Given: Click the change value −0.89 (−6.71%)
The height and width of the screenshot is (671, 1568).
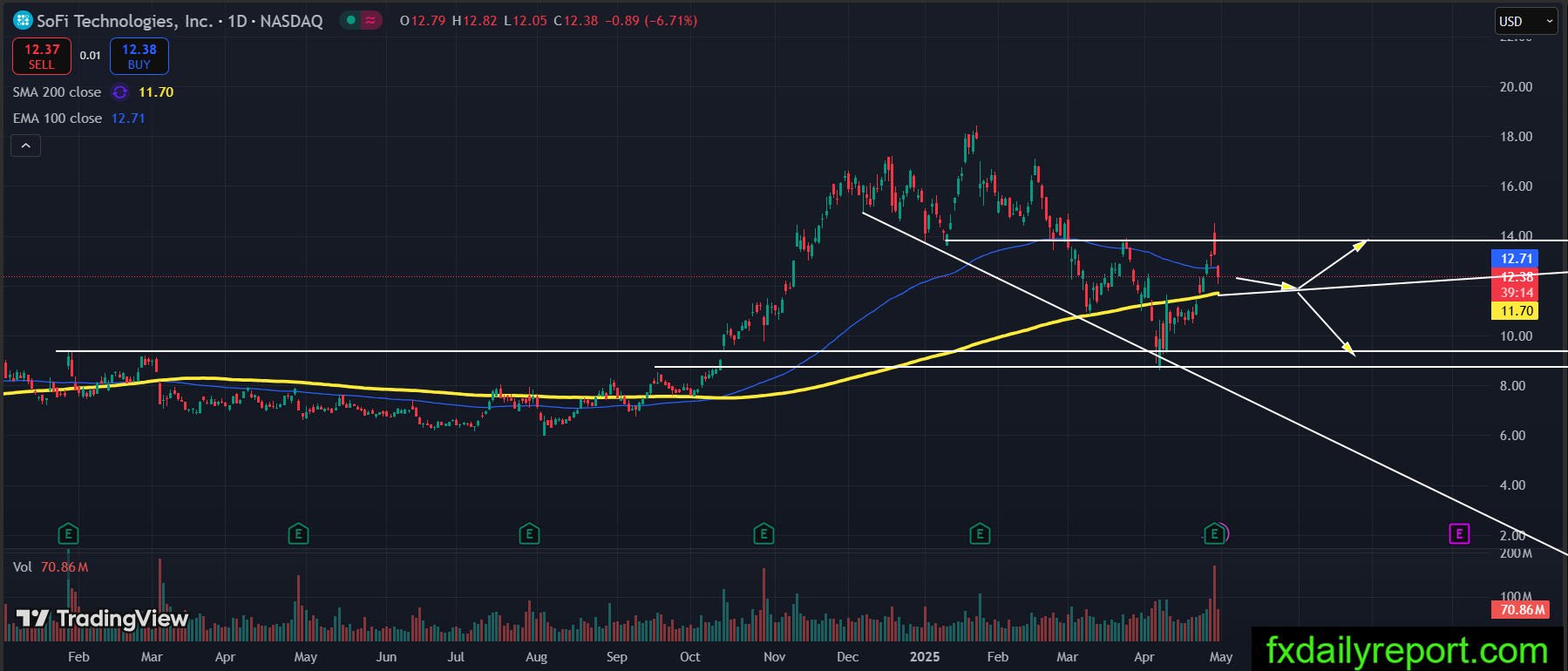Looking at the screenshot, I should [651, 21].
